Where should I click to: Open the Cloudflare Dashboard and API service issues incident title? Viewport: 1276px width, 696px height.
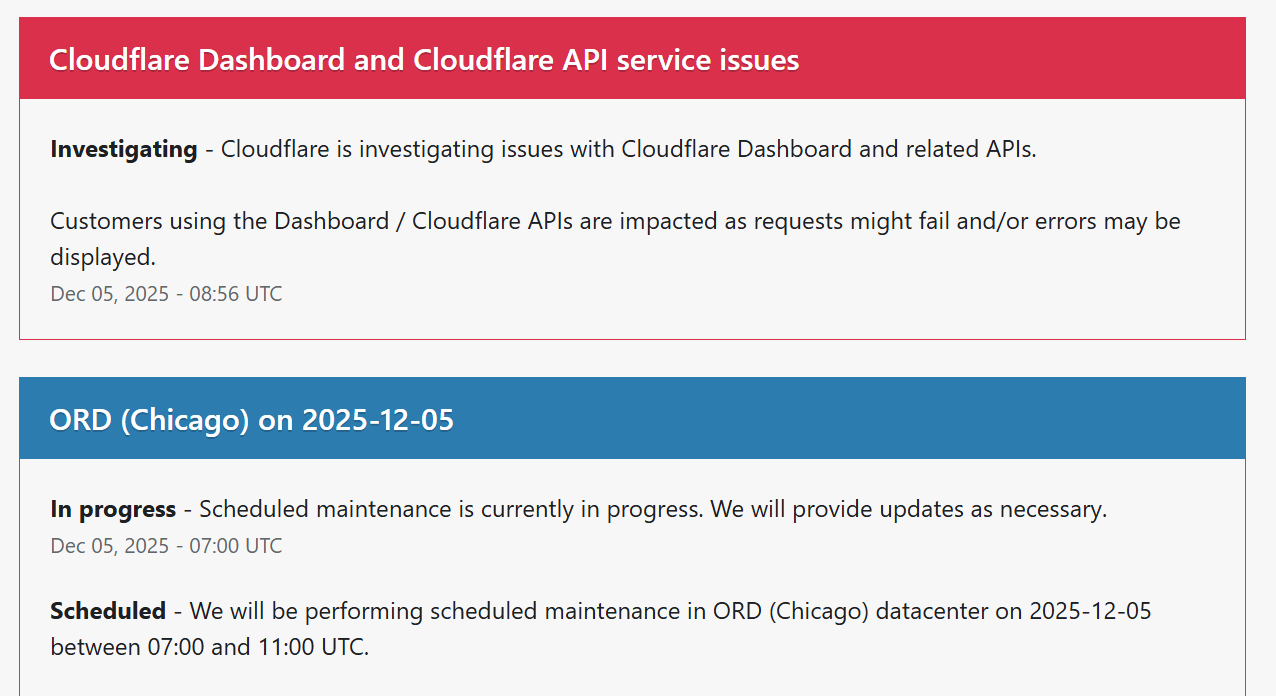[424, 60]
